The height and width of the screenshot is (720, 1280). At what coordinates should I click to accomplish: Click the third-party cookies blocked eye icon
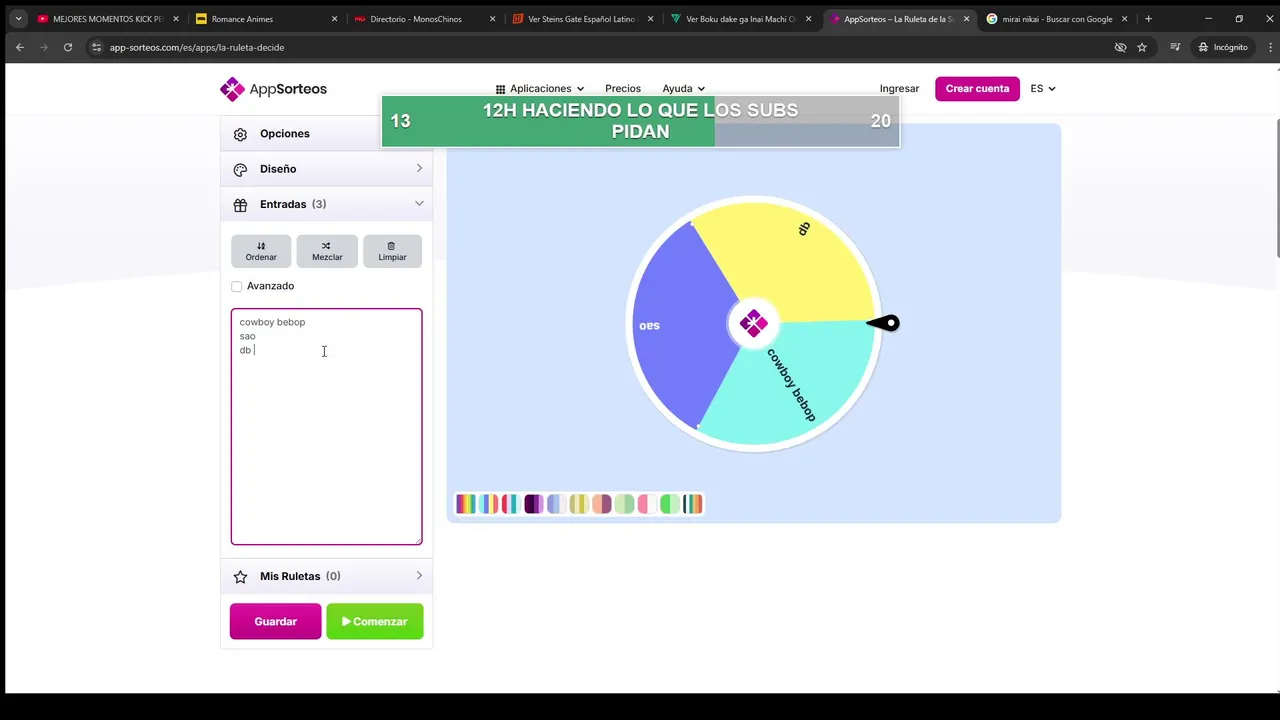click(1120, 47)
